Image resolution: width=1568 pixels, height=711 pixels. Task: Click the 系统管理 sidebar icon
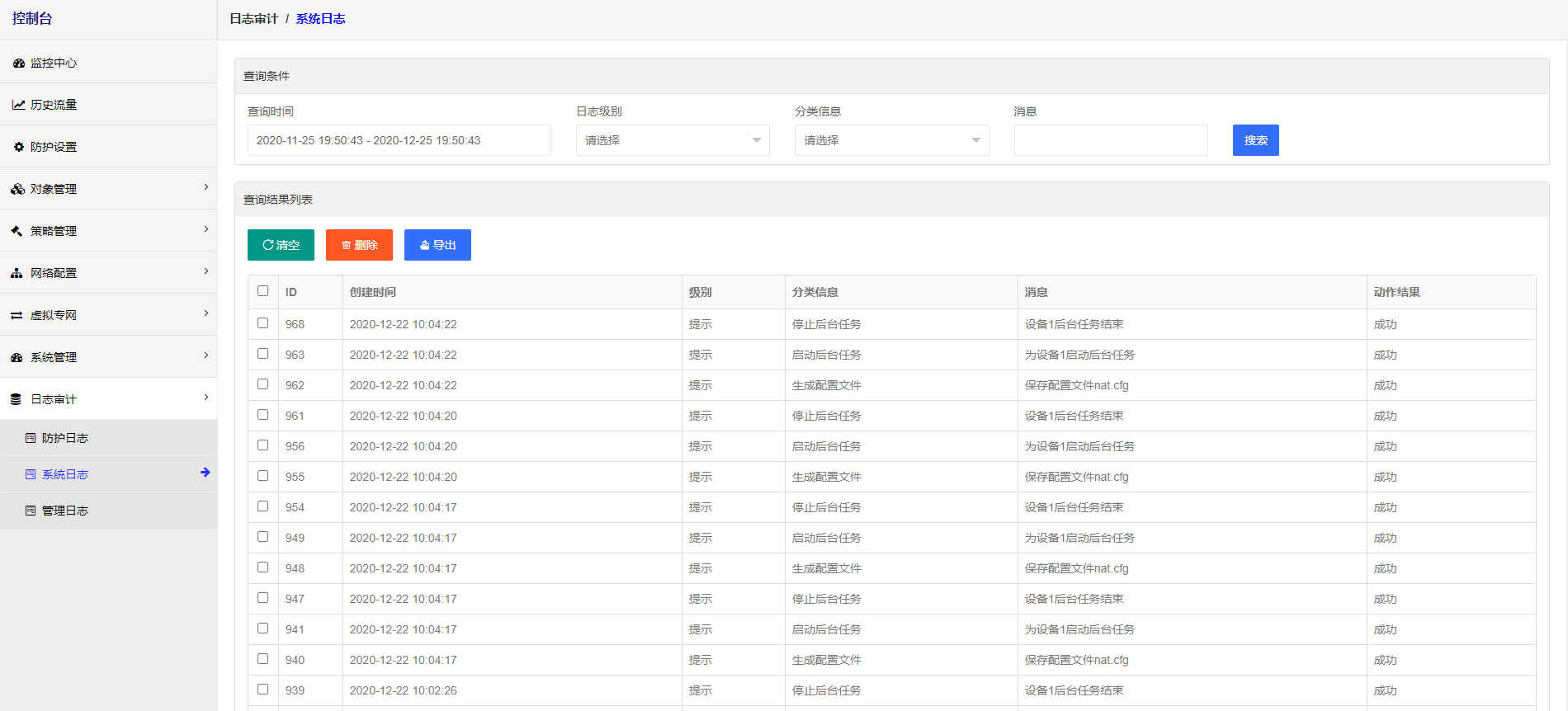tap(17, 357)
